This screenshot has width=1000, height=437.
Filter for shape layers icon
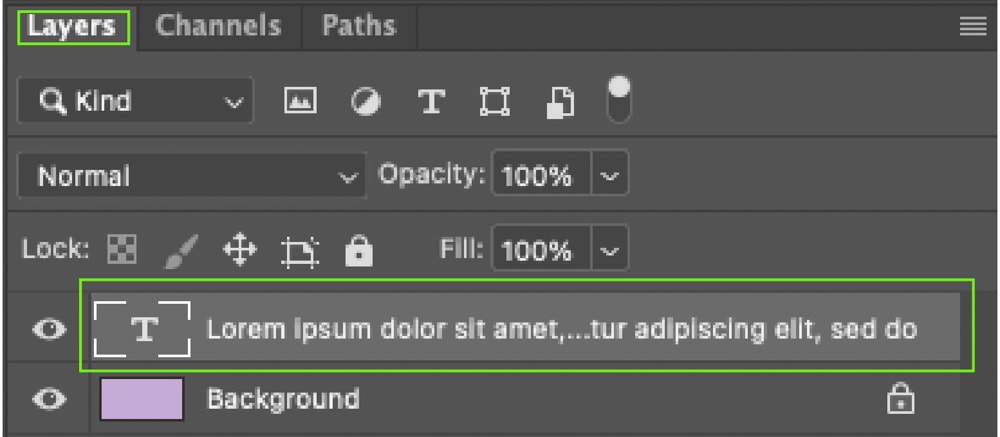(495, 101)
